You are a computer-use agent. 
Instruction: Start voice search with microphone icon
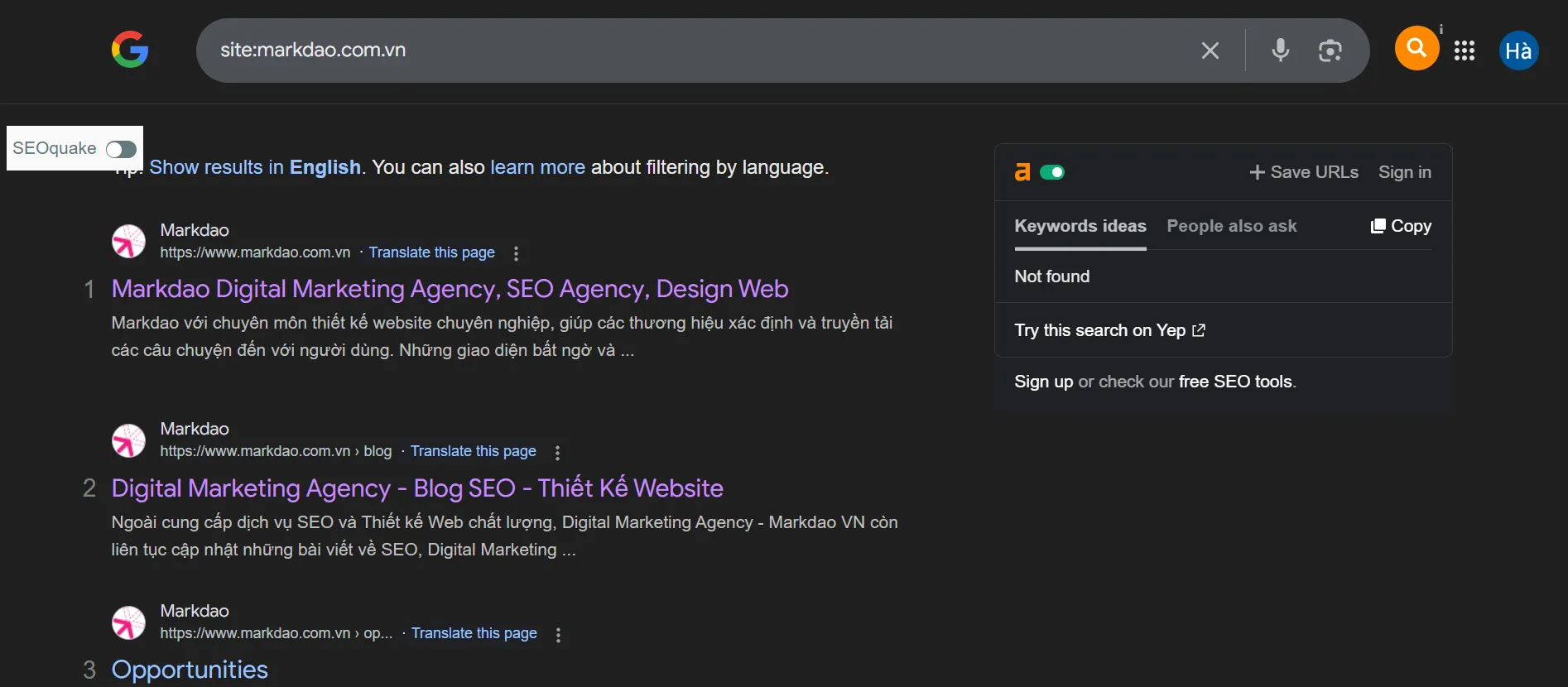(x=1280, y=50)
